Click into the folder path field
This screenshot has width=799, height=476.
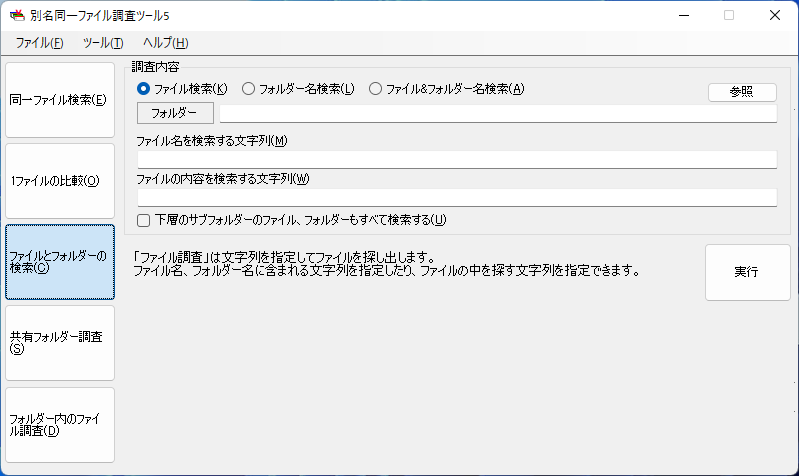pos(498,113)
